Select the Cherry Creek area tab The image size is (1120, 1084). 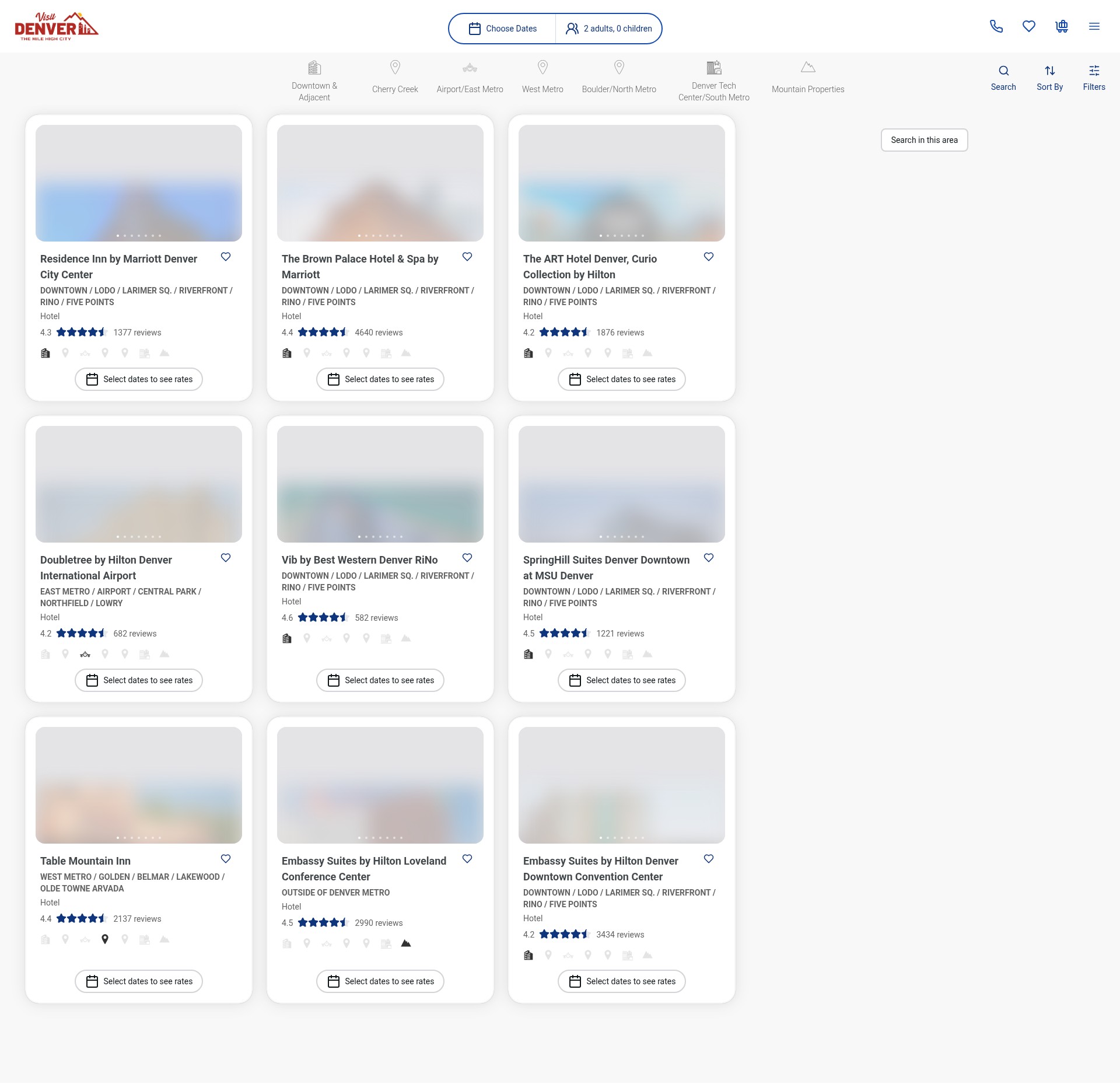395,77
